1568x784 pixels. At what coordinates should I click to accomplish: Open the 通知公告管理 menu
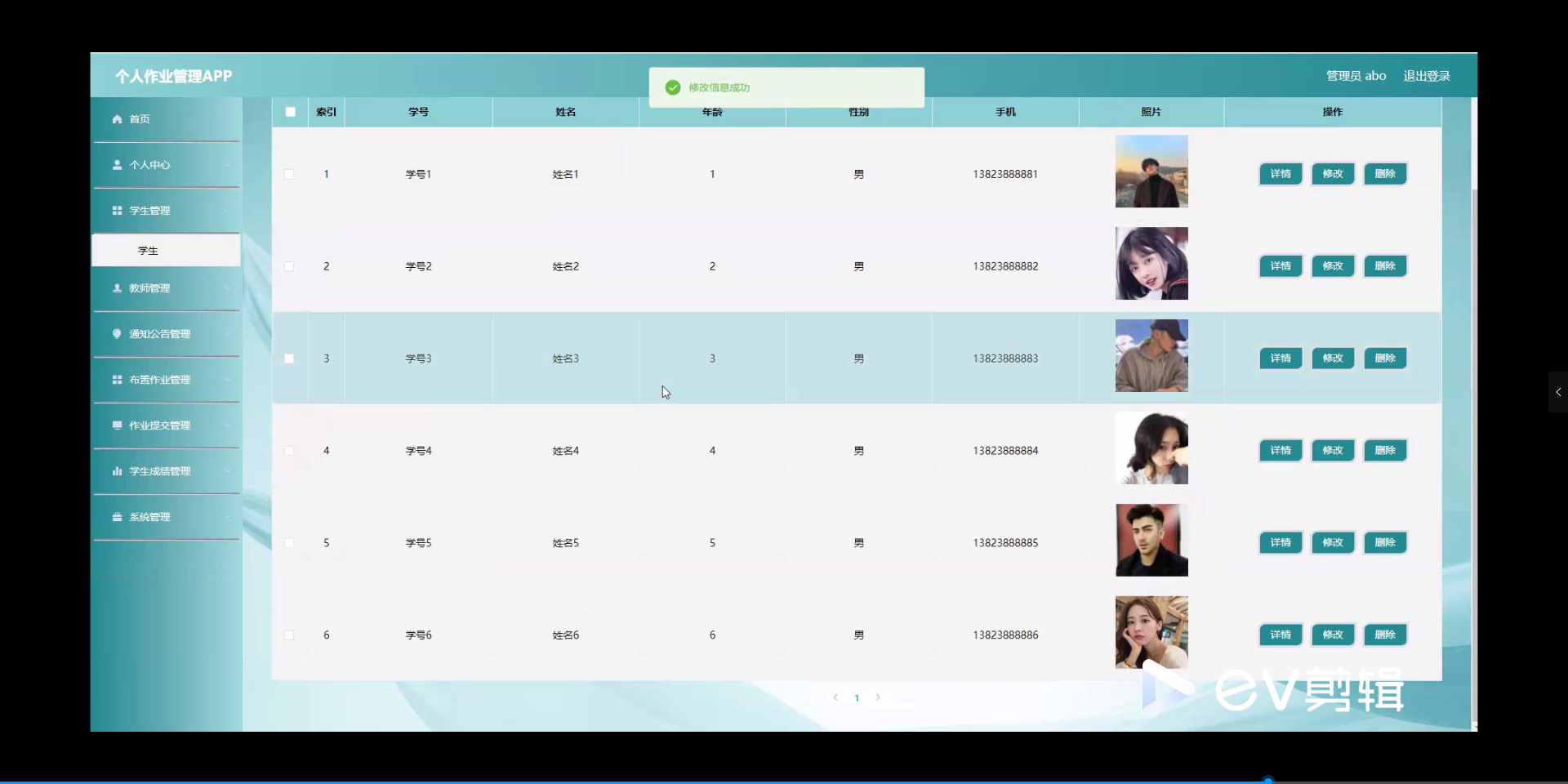click(166, 334)
